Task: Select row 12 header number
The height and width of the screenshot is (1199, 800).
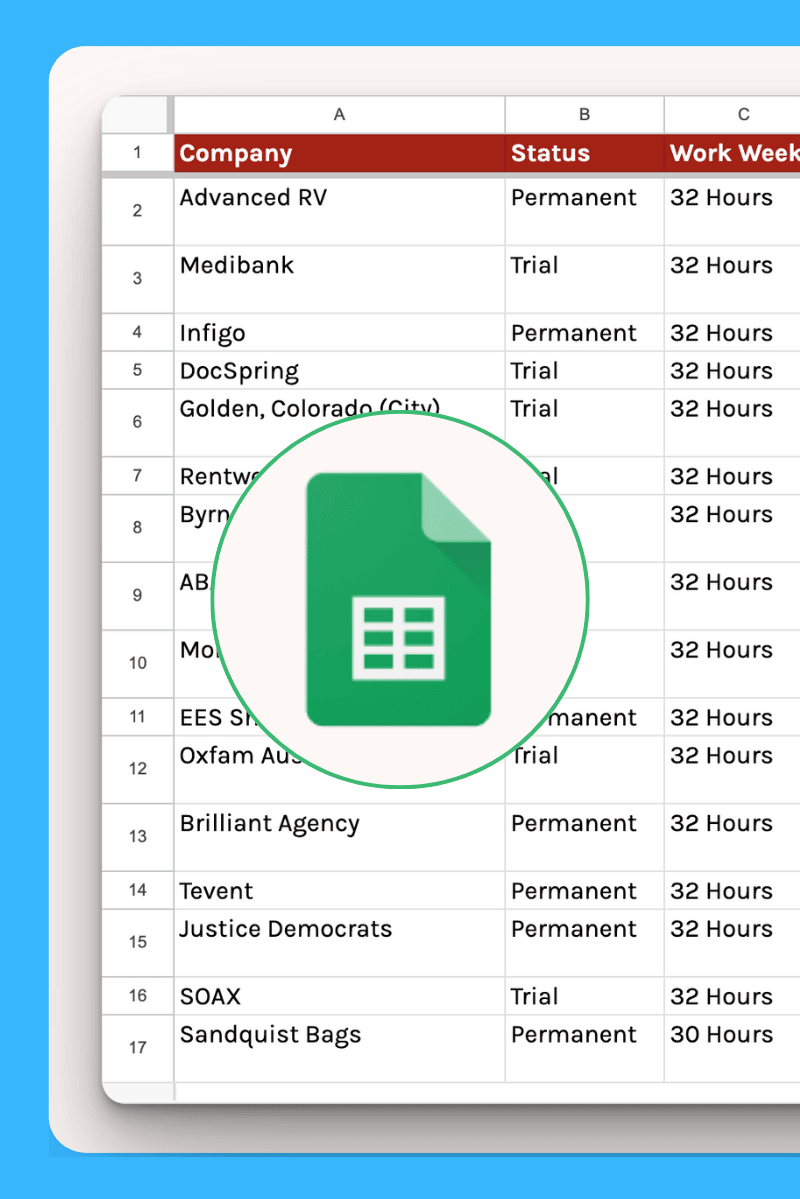Action: coord(137,768)
